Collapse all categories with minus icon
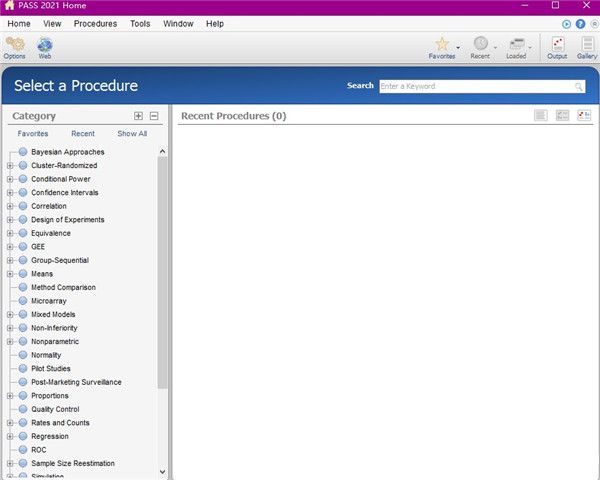 click(x=154, y=116)
